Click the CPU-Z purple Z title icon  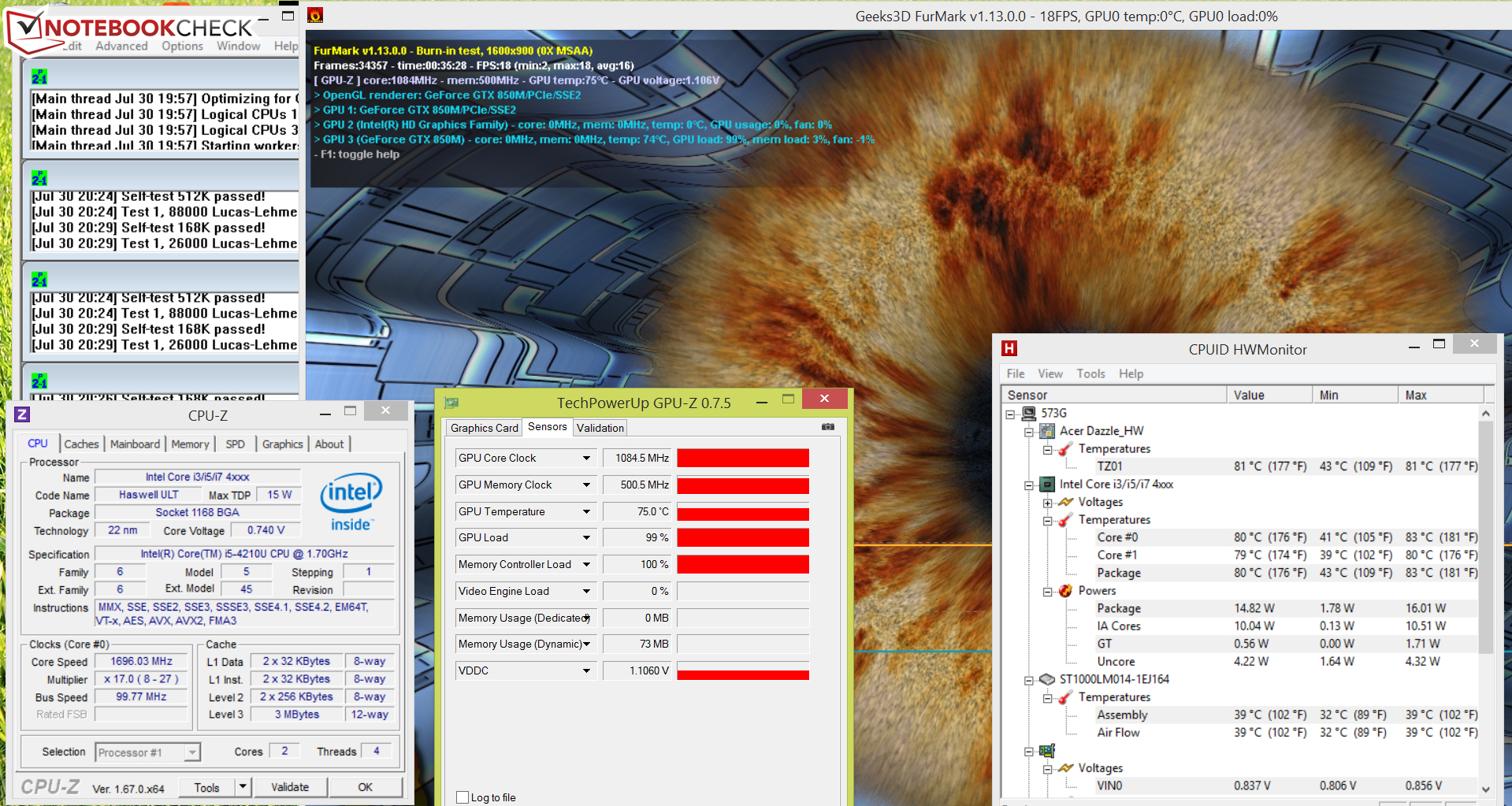(22, 414)
